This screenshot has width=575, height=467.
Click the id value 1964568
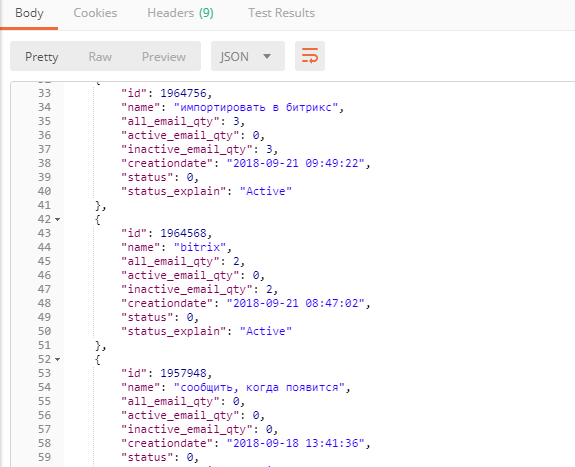(x=183, y=233)
